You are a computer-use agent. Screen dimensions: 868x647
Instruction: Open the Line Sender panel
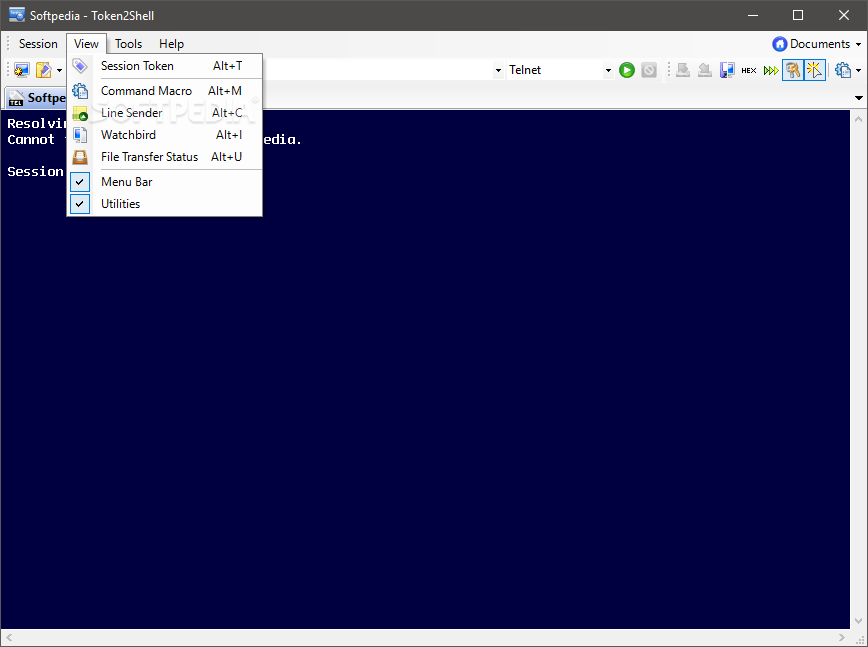coord(164,113)
